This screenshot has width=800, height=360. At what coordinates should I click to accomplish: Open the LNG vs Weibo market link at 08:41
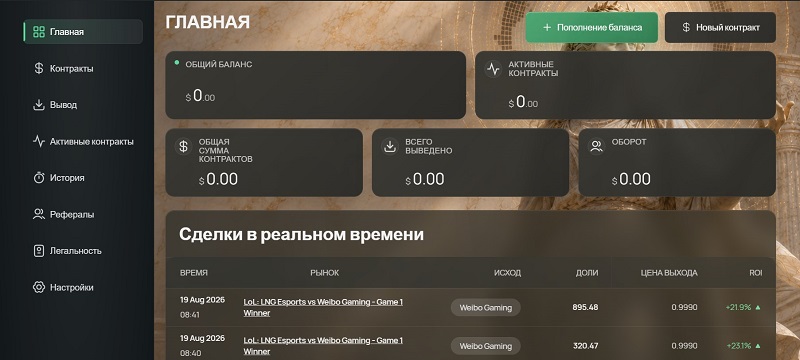[x=323, y=307]
